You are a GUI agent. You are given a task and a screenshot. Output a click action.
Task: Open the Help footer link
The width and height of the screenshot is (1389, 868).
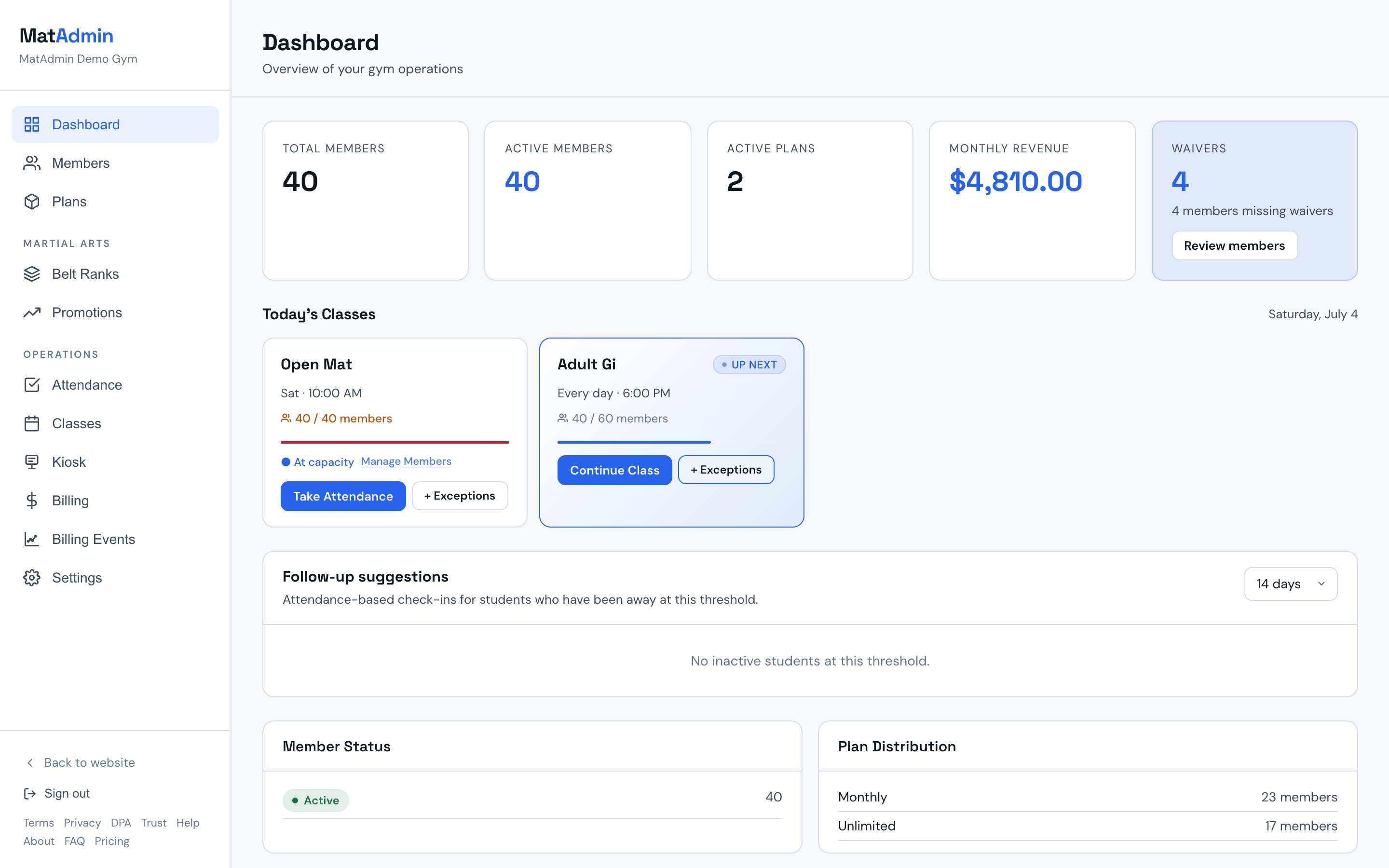click(x=188, y=823)
